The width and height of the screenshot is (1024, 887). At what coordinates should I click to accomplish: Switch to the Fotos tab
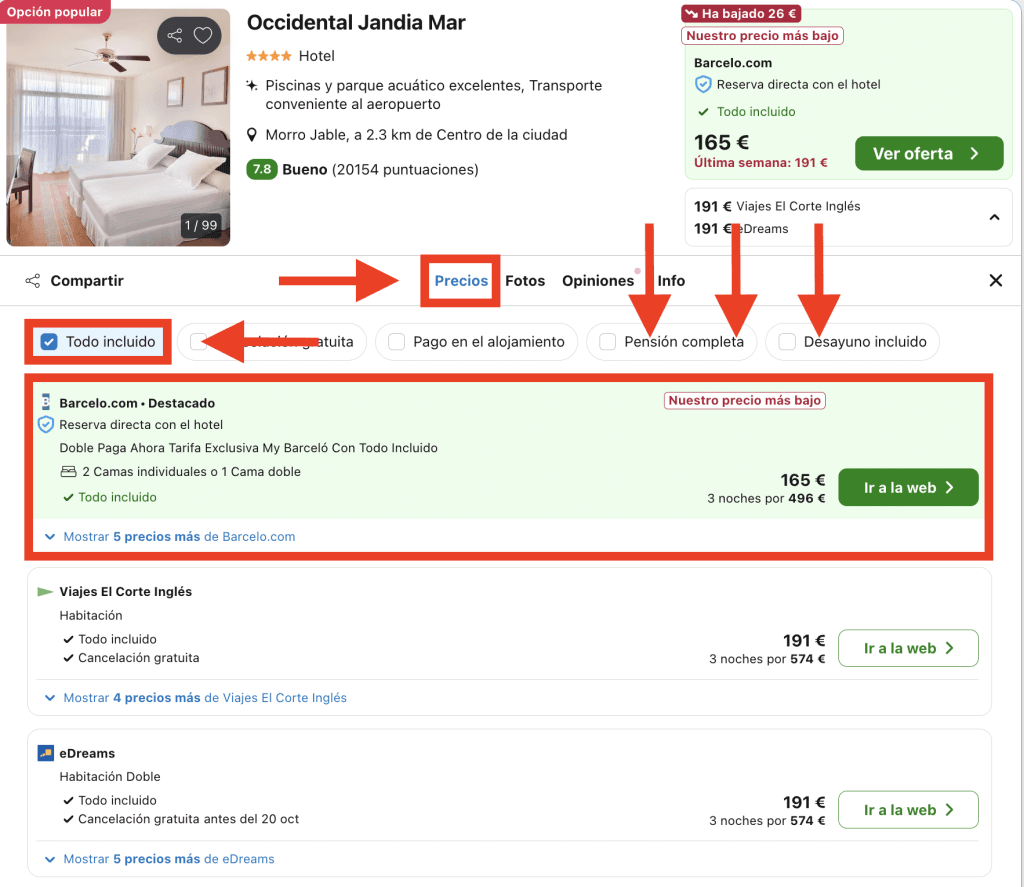tap(525, 281)
